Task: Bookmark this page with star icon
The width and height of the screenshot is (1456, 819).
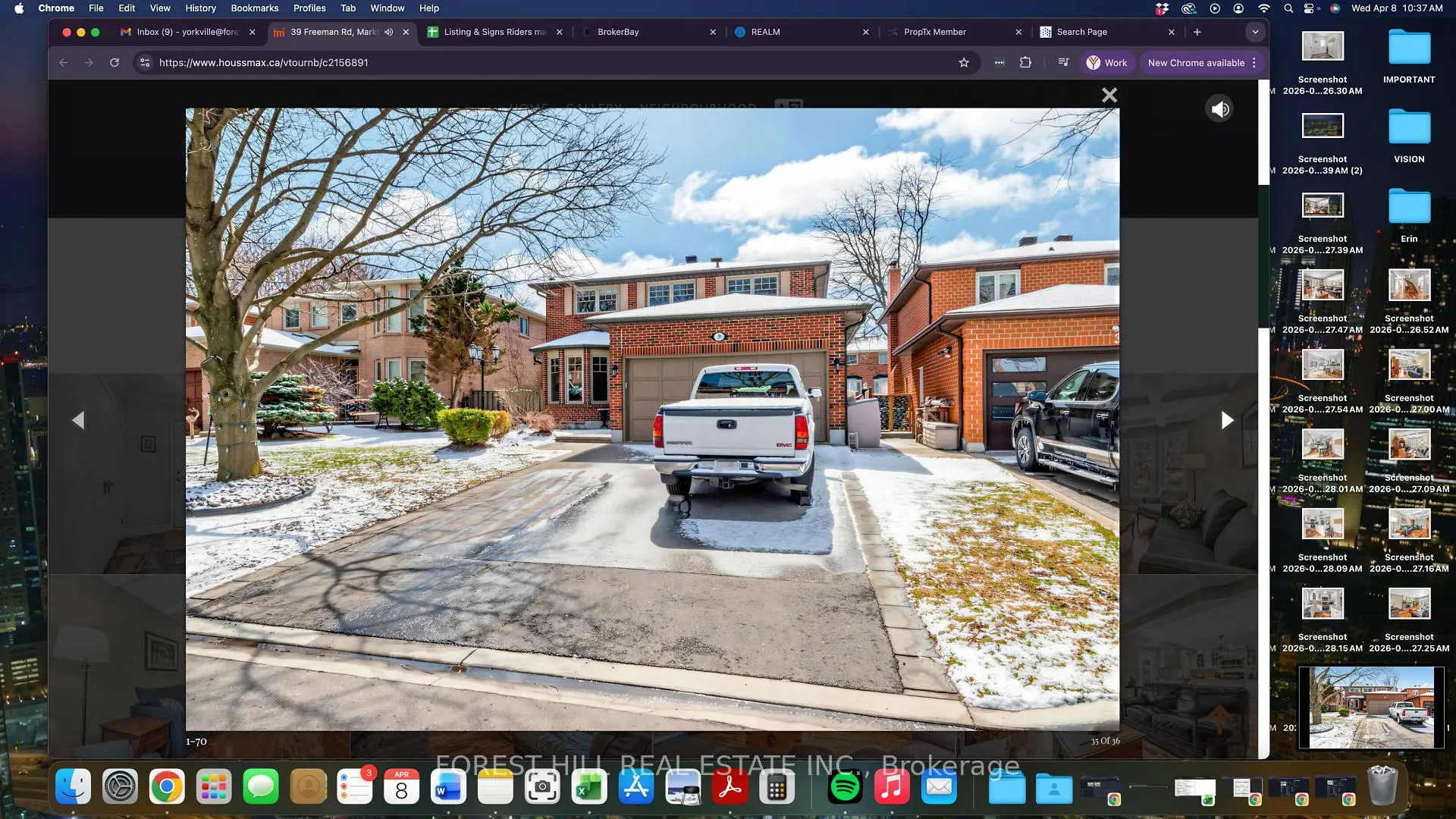Action: (x=964, y=63)
